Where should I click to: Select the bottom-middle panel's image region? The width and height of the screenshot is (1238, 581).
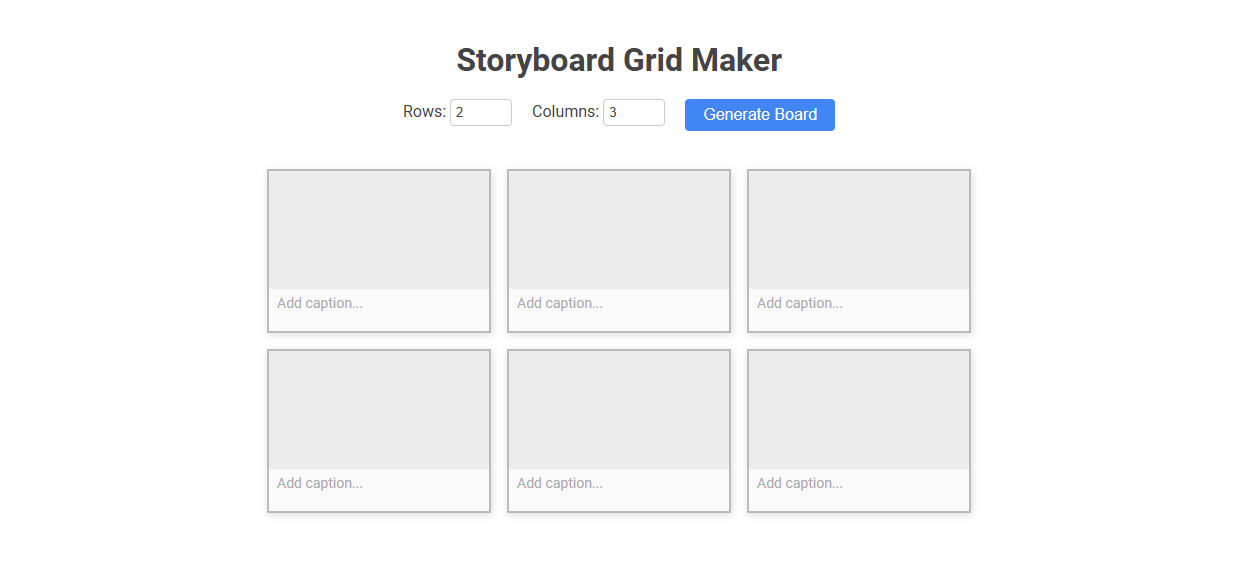click(x=618, y=408)
